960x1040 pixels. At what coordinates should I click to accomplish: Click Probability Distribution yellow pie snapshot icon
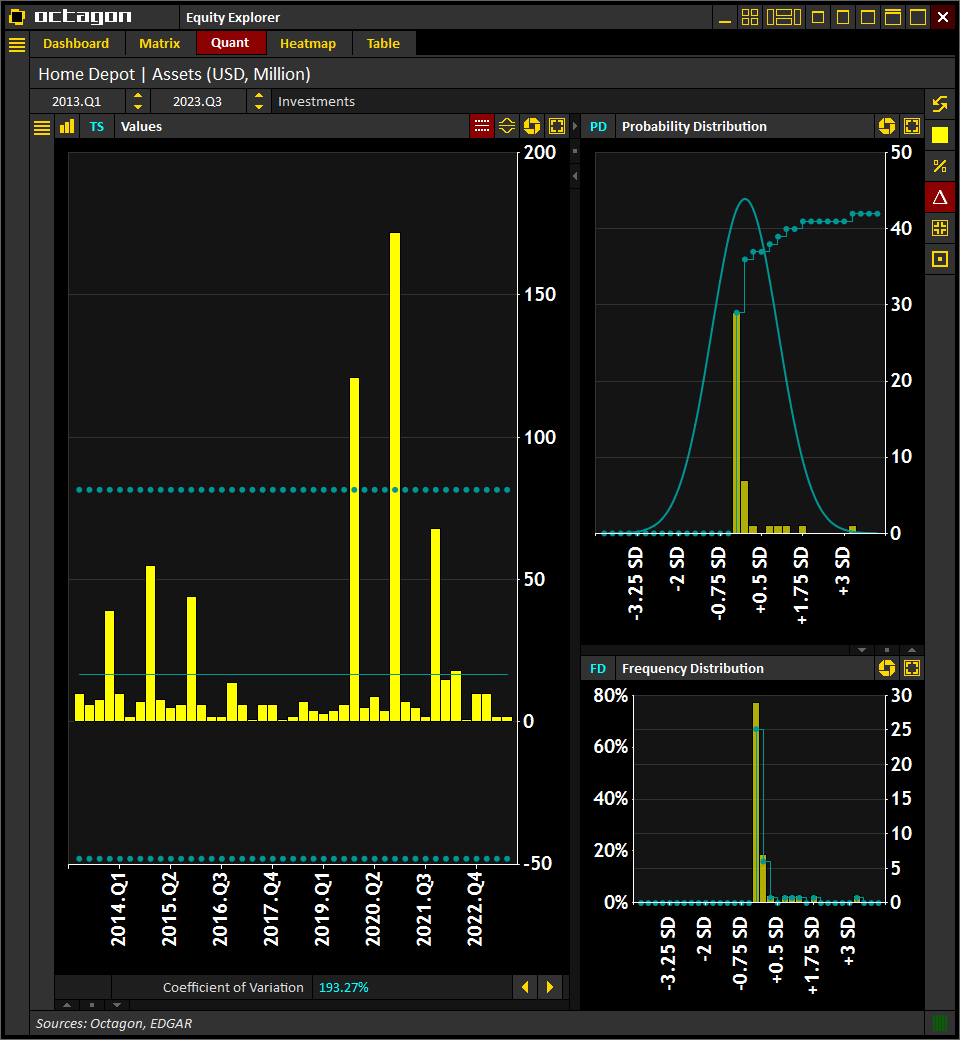coord(887,126)
